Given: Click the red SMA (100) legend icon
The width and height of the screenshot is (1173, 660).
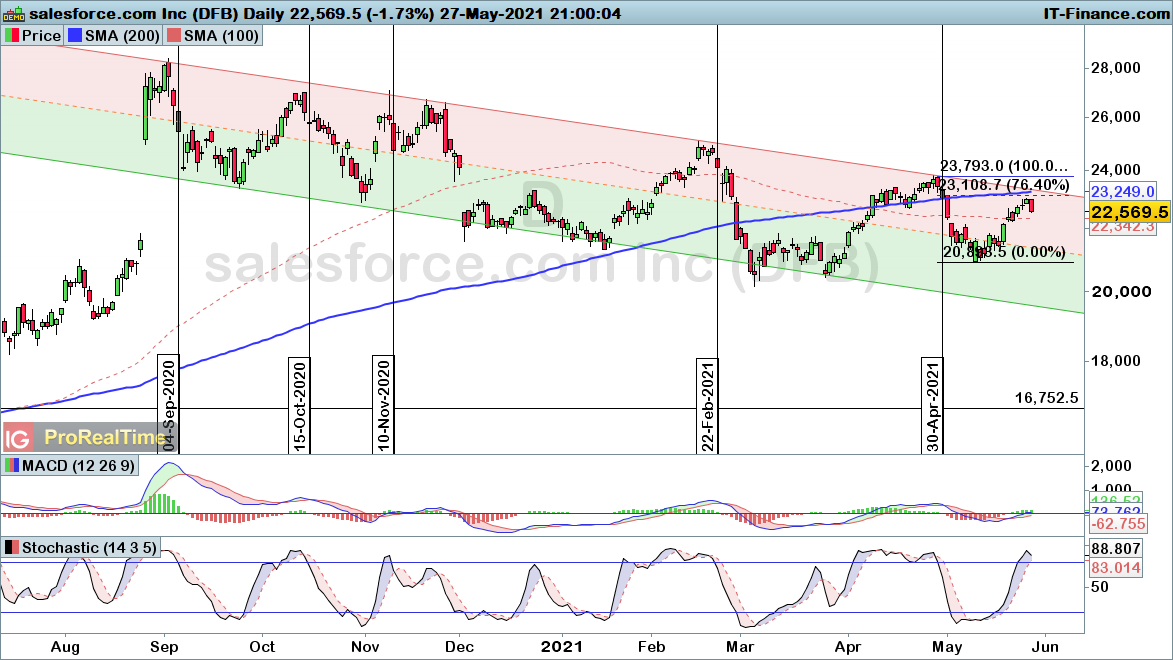Looking at the screenshot, I should [174, 36].
